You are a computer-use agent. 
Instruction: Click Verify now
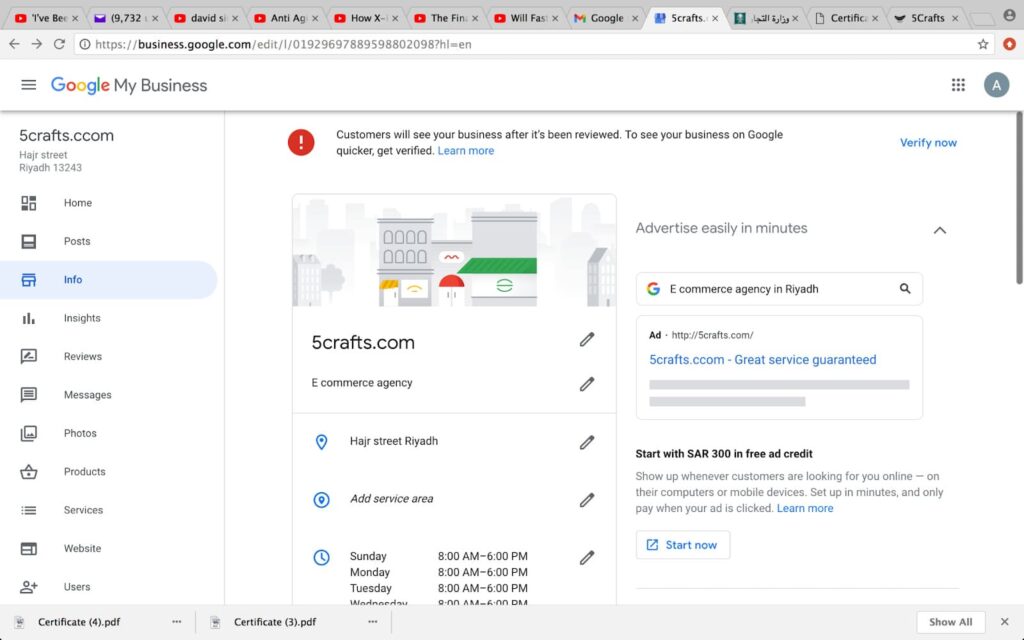point(928,142)
